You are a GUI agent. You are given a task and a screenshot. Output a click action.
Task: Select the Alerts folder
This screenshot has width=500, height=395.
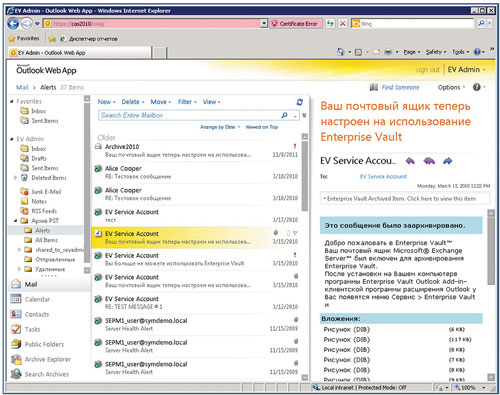[42, 230]
